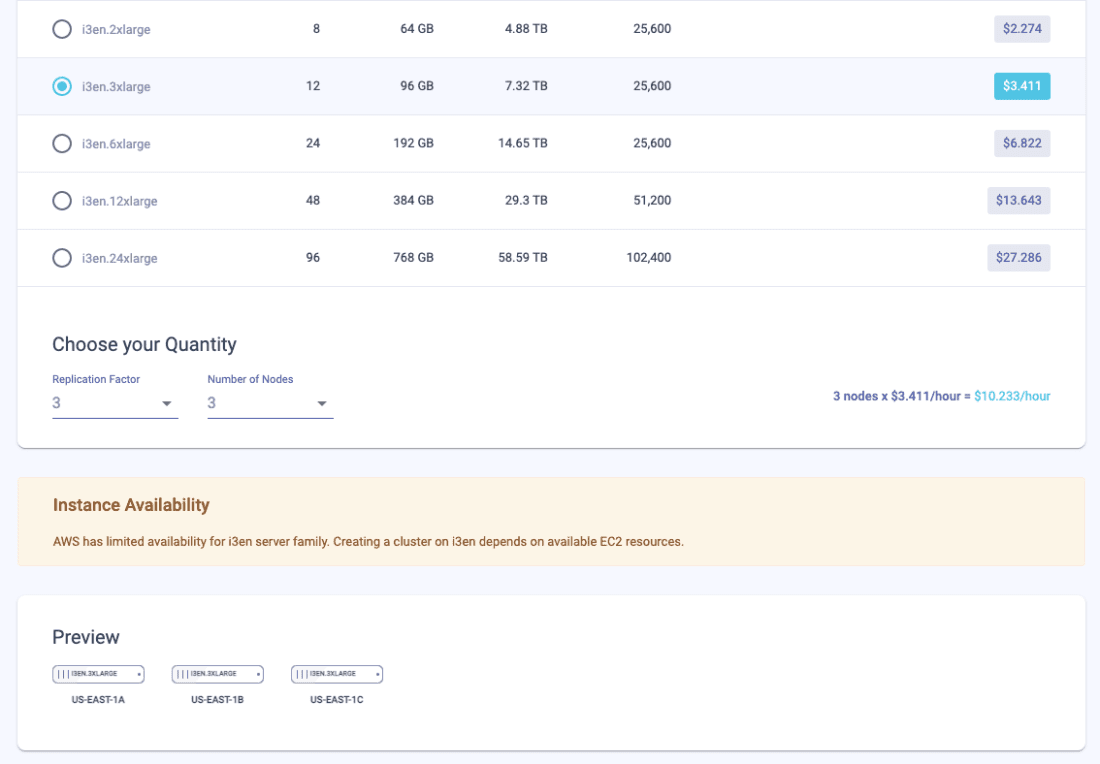Select the i3en.24xlarge radio button
The height and width of the screenshot is (764, 1100).
[61, 257]
